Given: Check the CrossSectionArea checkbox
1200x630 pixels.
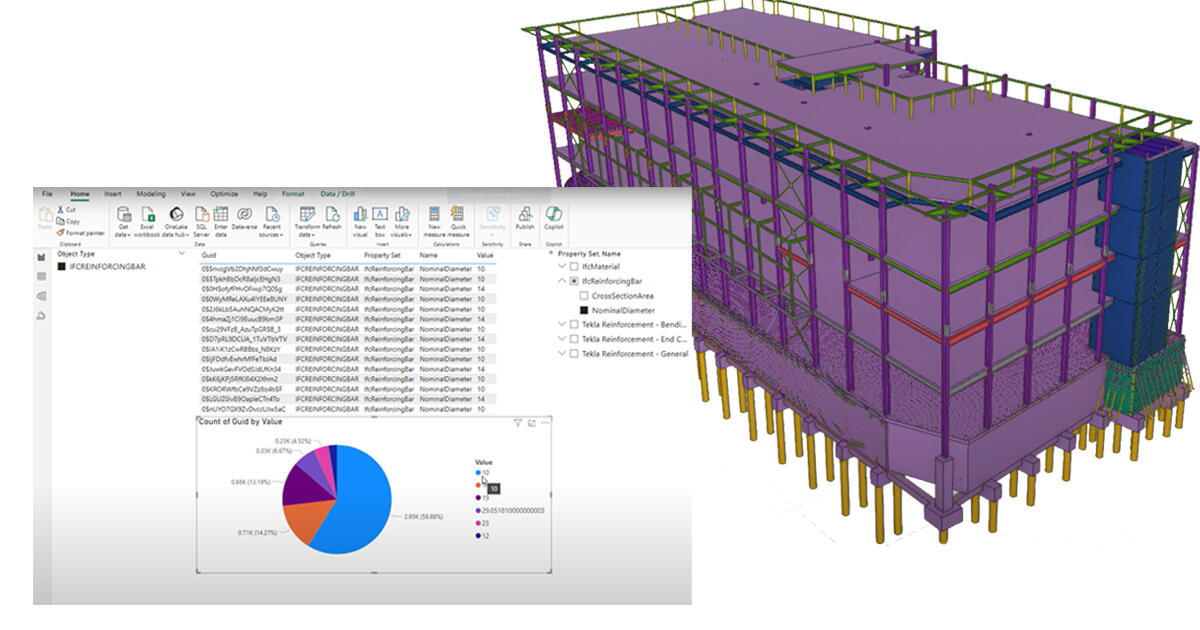Looking at the screenshot, I should coord(583,296).
